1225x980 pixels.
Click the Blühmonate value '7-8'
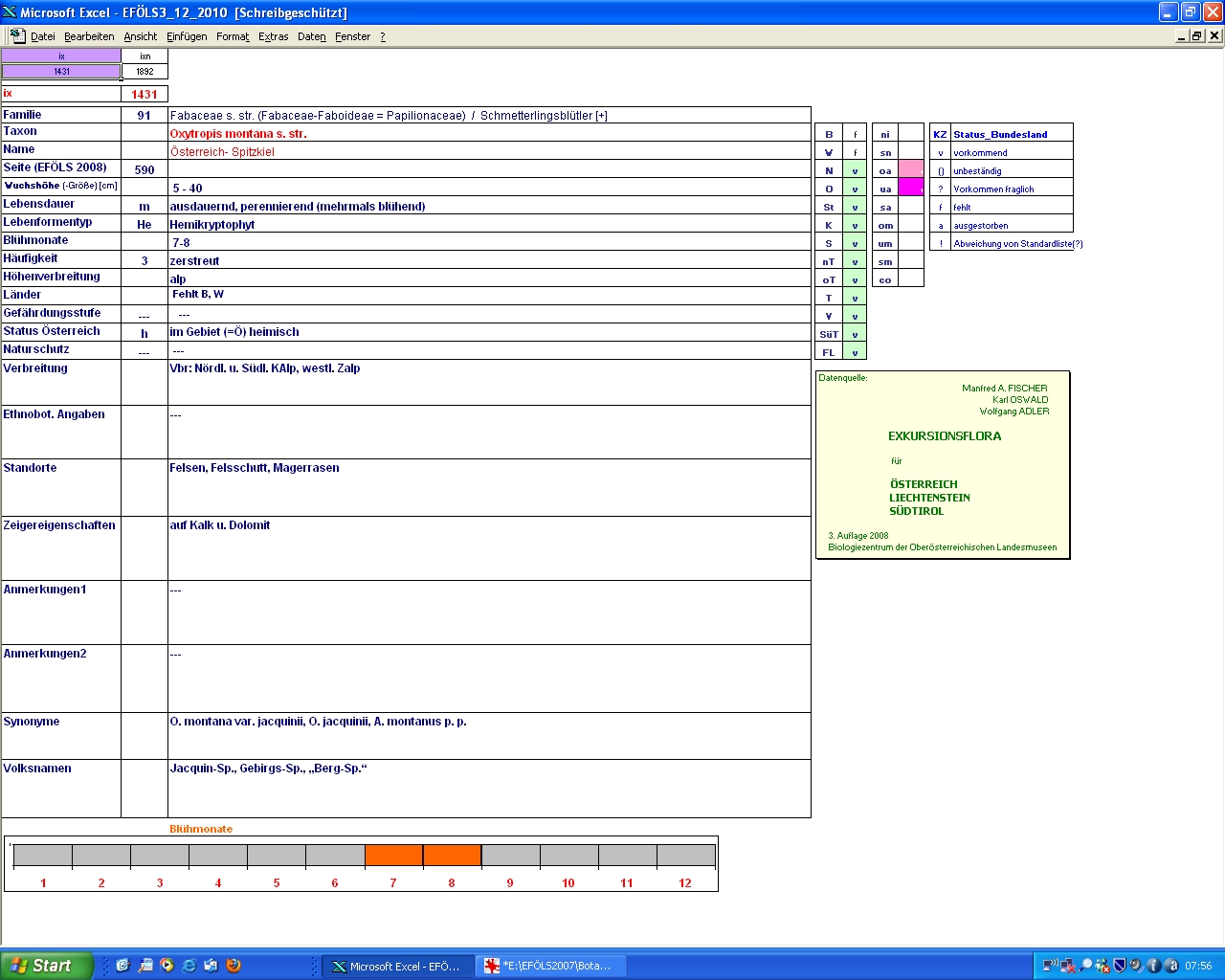pos(181,242)
